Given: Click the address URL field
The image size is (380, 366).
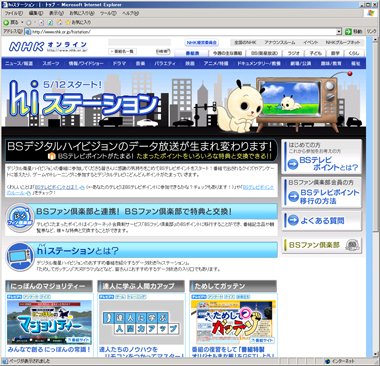Looking at the screenshot, I should click(183, 32).
